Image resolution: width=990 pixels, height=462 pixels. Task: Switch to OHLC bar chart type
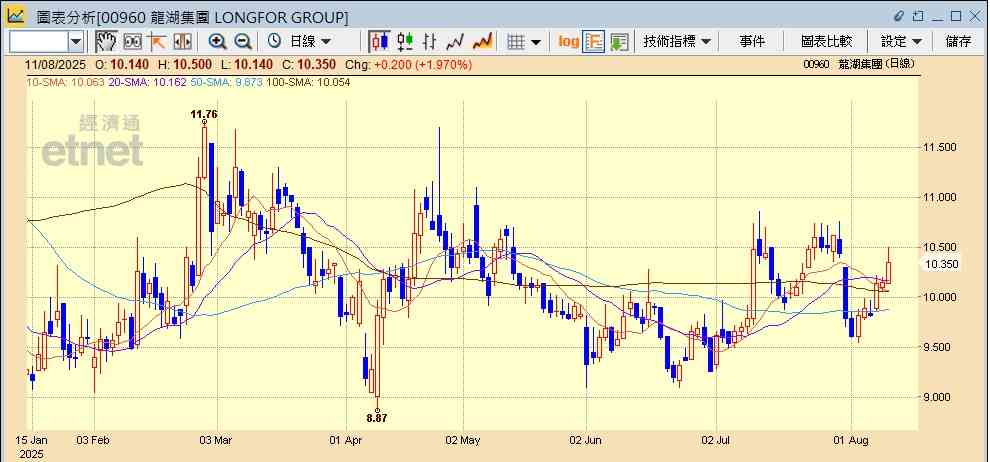[429, 42]
